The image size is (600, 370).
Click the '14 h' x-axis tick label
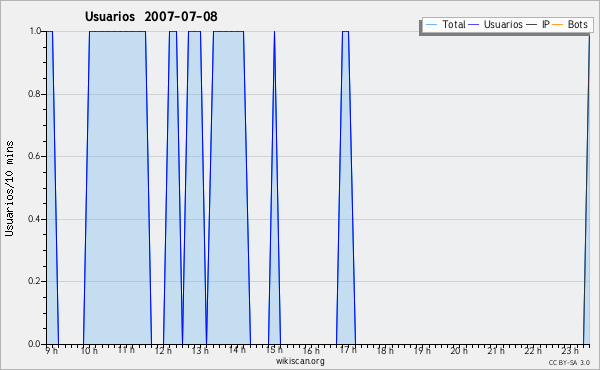click(x=237, y=350)
